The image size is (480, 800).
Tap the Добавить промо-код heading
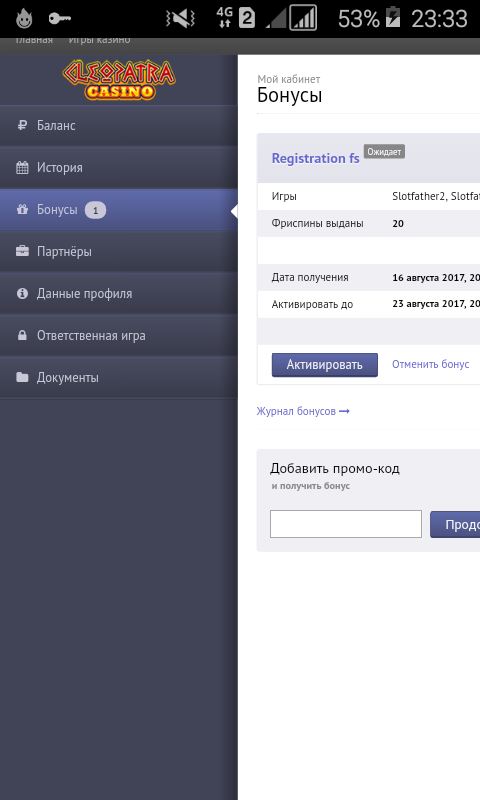point(335,468)
